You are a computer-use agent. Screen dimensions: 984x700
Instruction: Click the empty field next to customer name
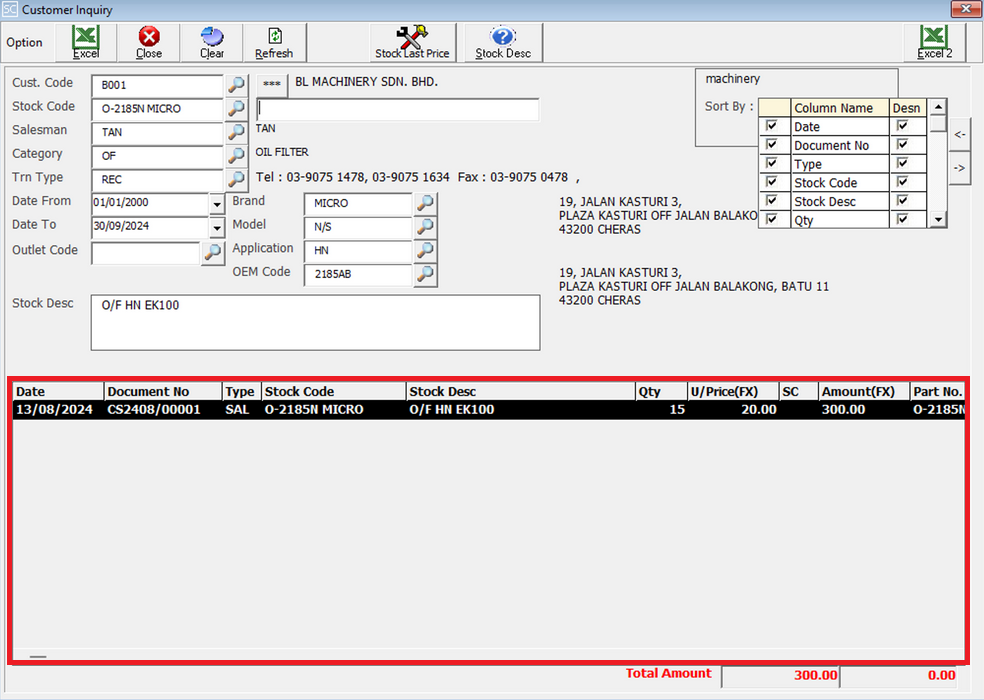click(x=398, y=109)
